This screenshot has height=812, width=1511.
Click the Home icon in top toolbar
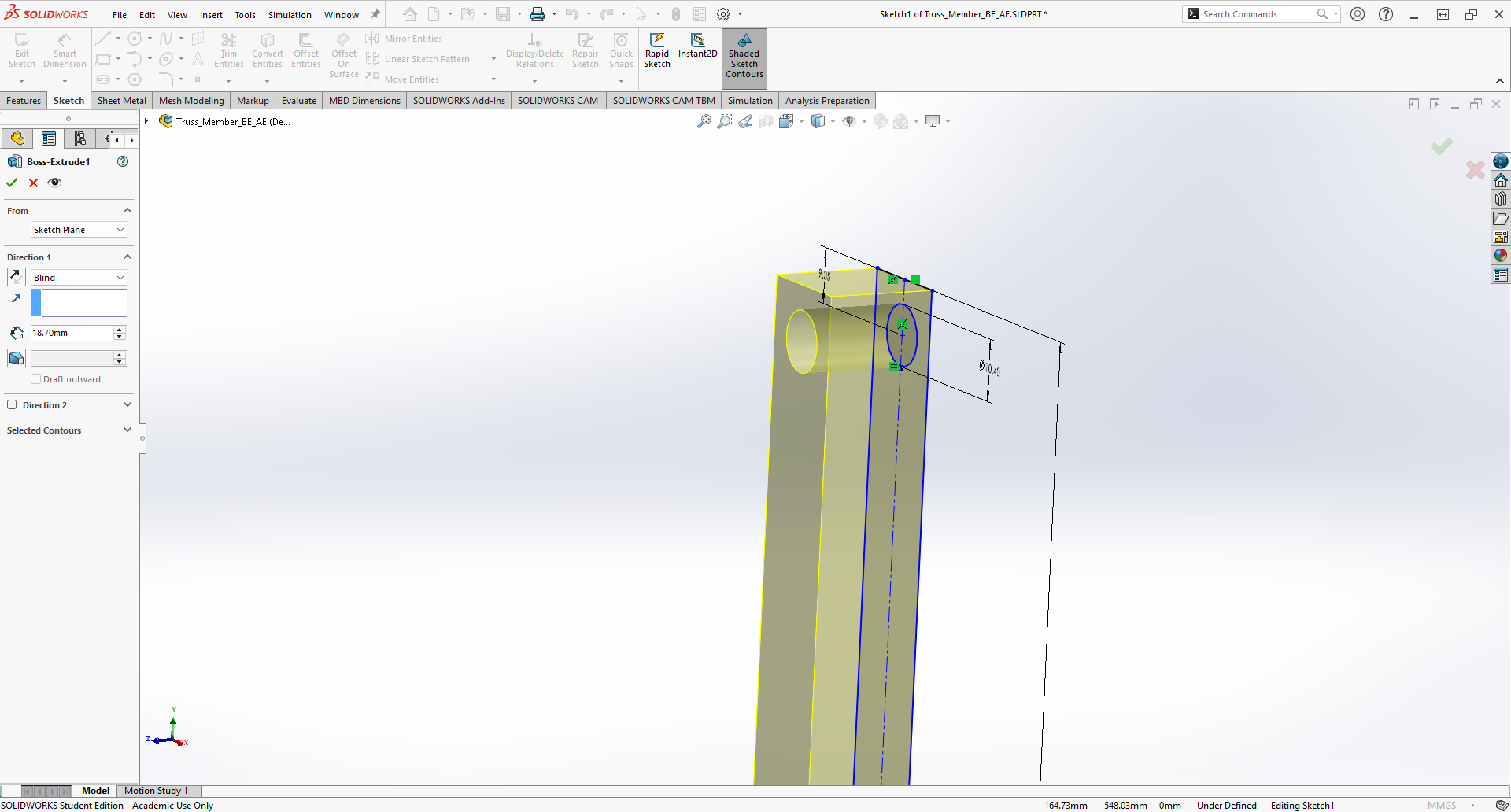[410, 14]
